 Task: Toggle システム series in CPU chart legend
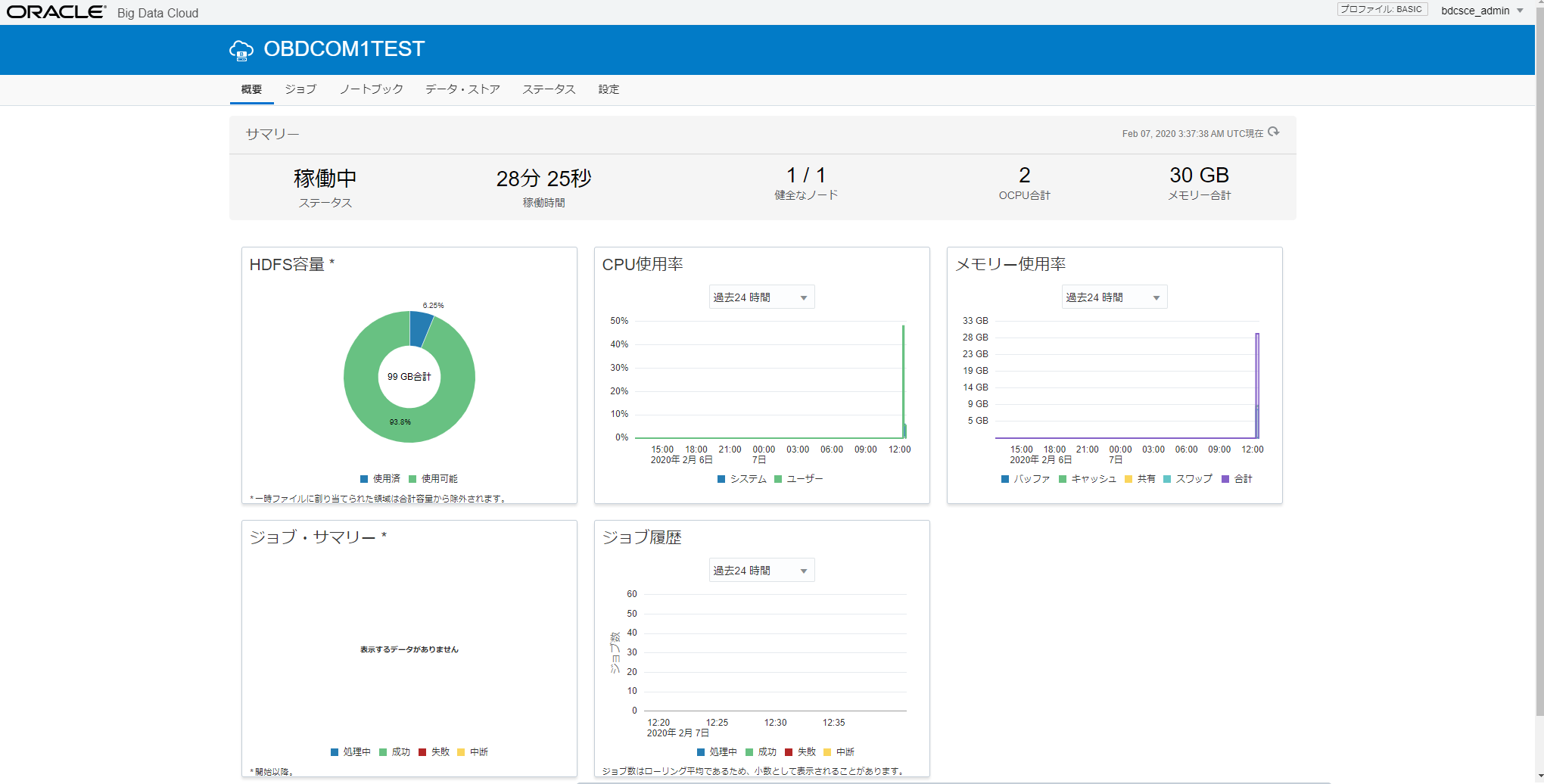click(742, 479)
